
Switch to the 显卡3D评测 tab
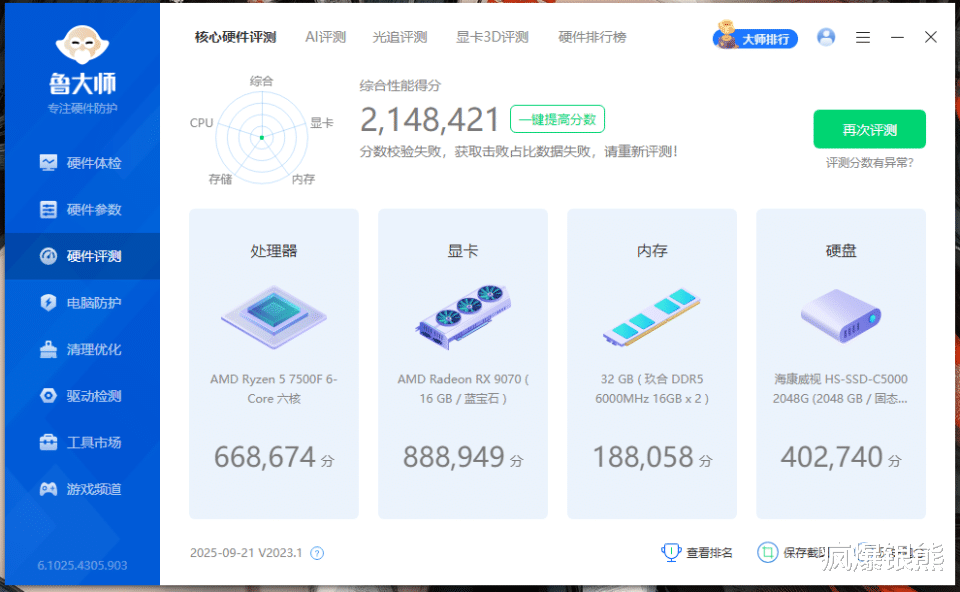point(492,37)
